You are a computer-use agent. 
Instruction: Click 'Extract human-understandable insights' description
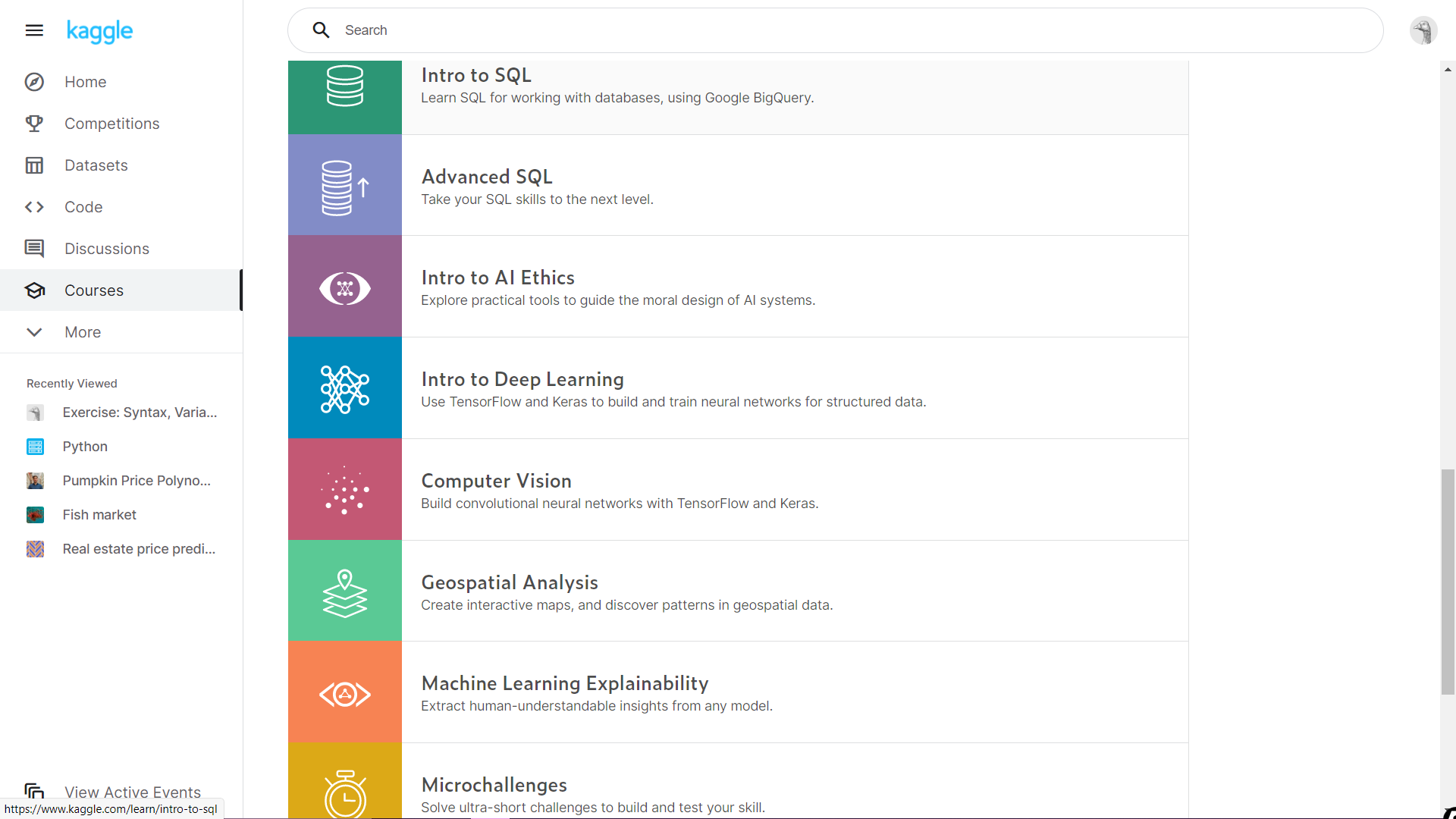[597, 706]
